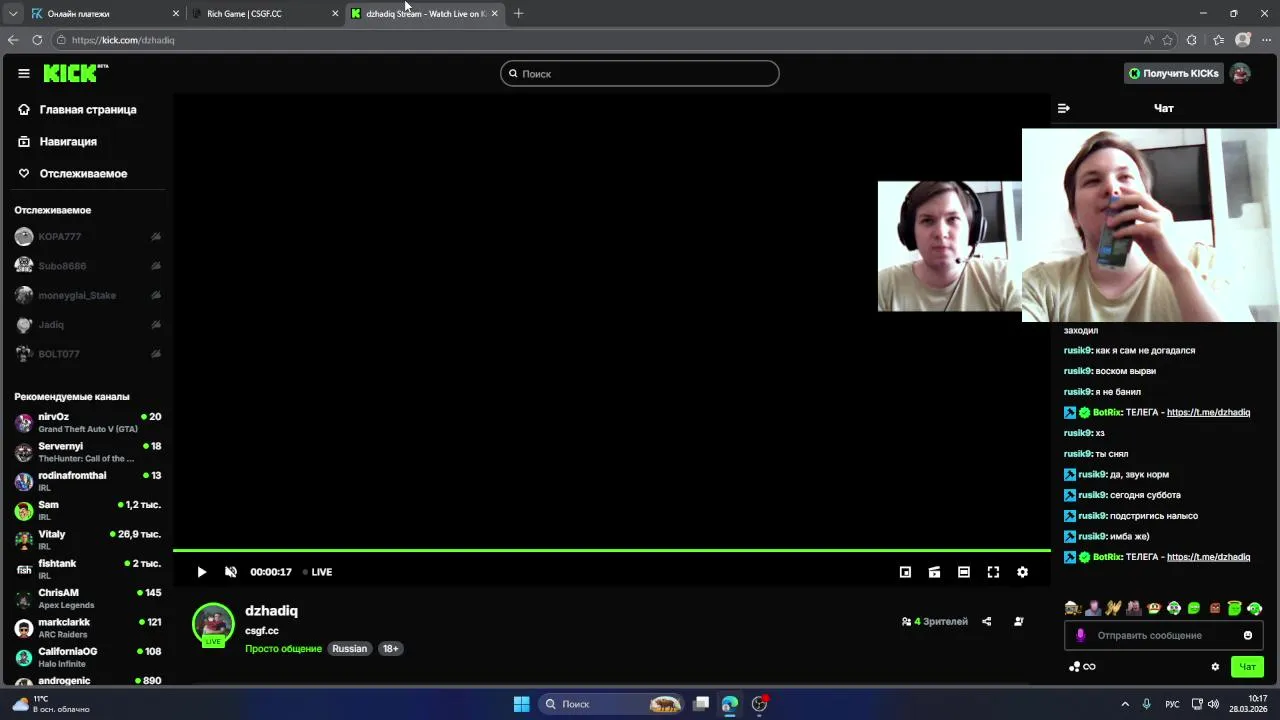The height and width of the screenshot is (720, 1280).
Task: Click the first quick emote in chat row
Action: [x=1073, y=608]
